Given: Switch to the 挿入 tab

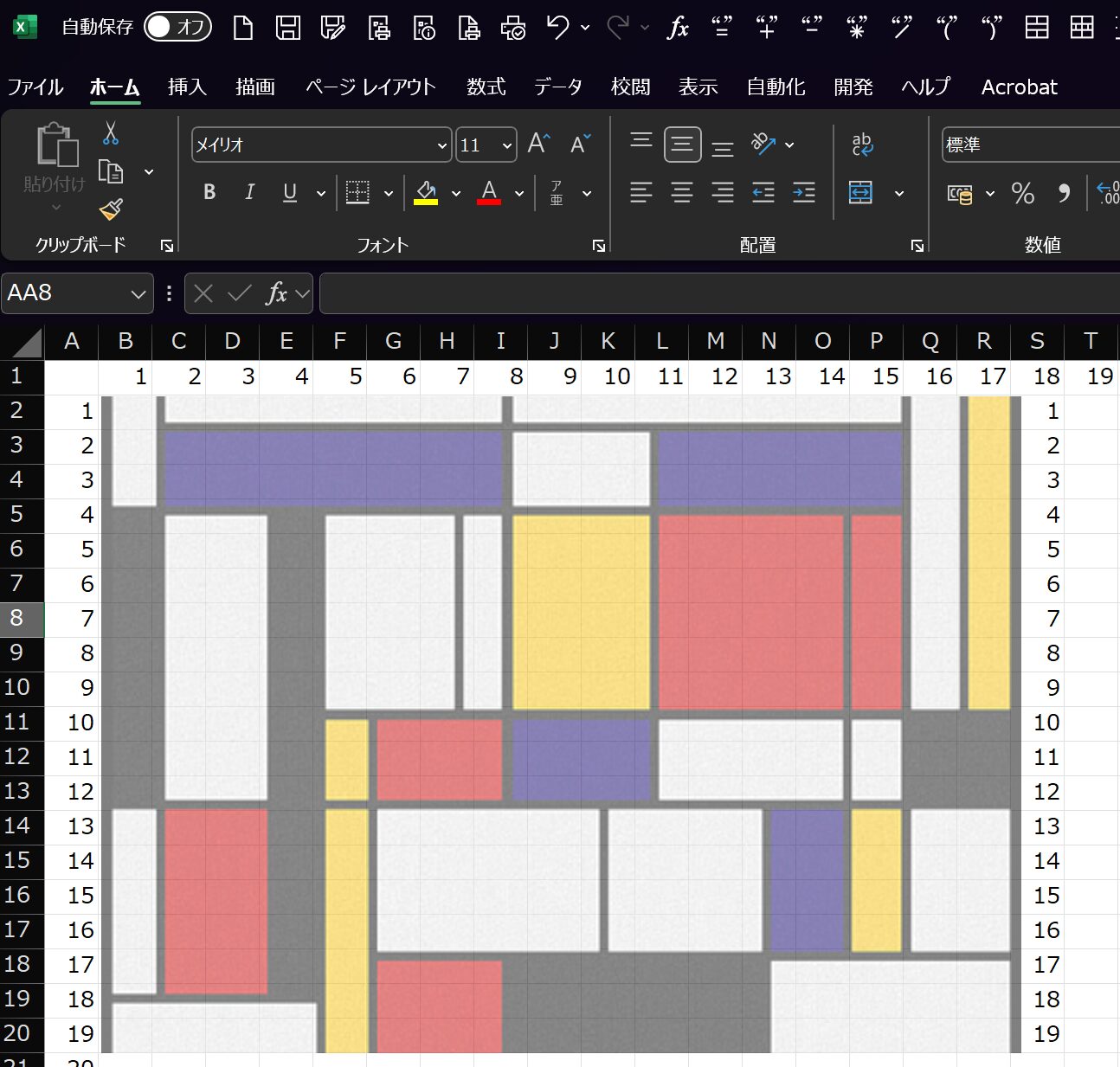Looking at the screenshot, I should tap(187, 87).
